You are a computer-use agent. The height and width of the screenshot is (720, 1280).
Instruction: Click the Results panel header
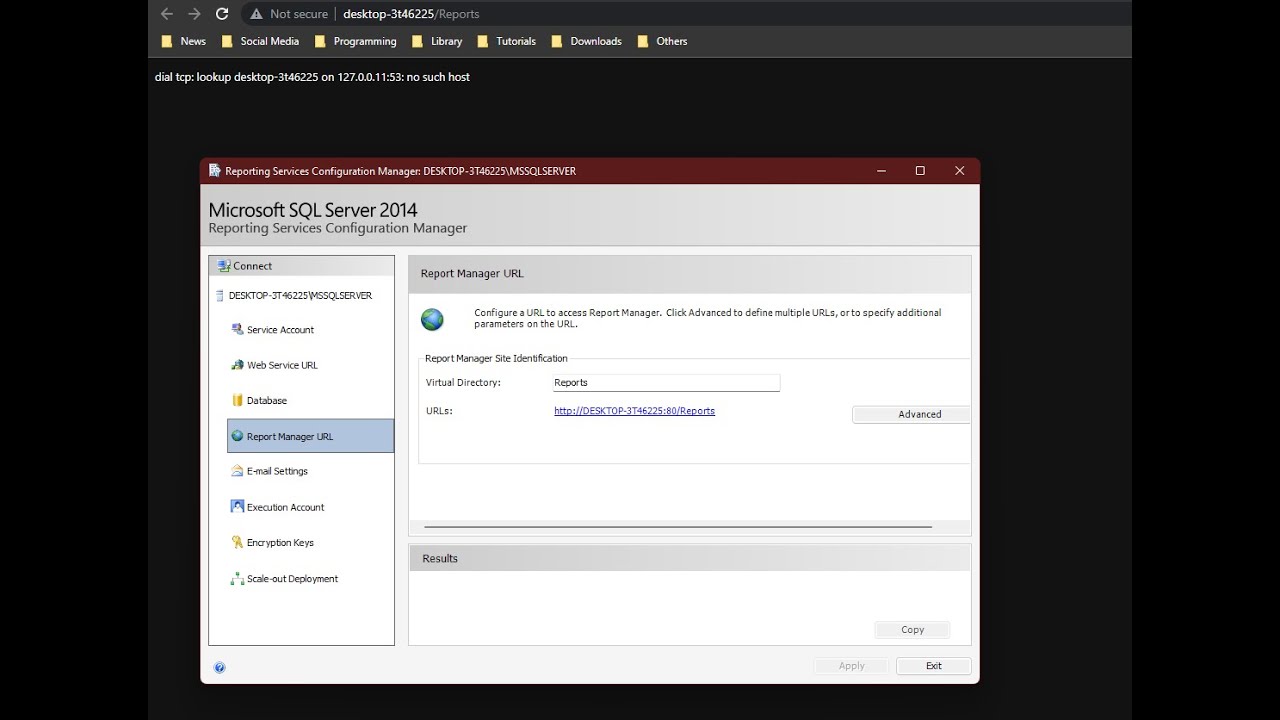click(x=690, y=558)
